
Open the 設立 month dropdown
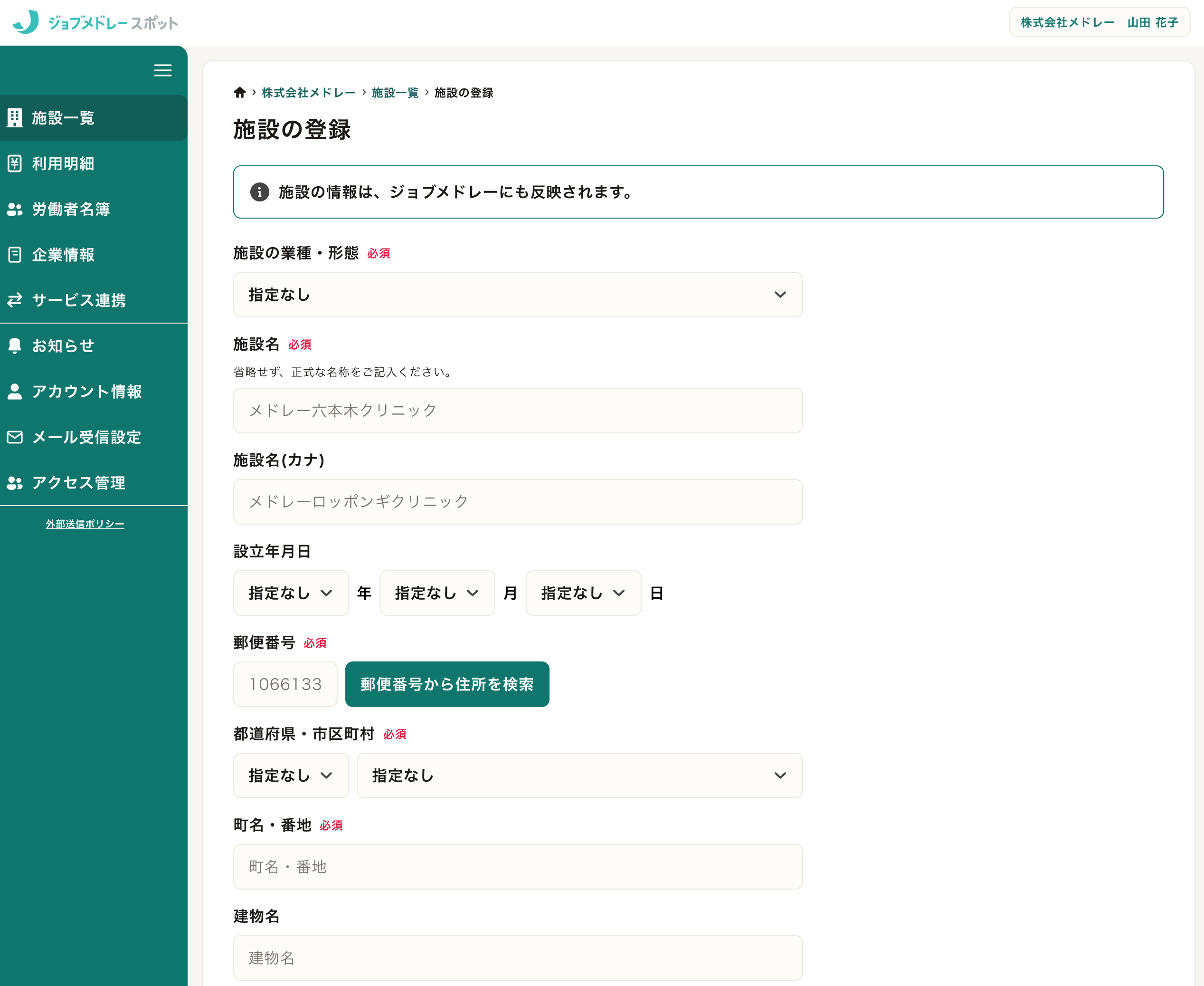437,593
